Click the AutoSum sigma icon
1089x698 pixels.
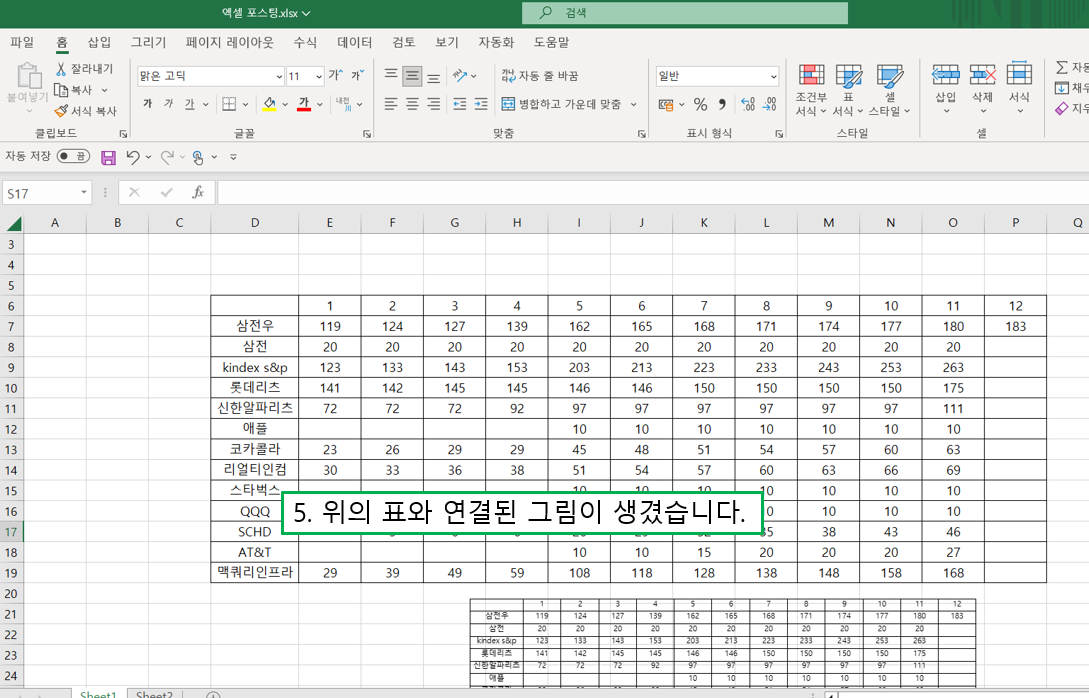coord(1062,67)
